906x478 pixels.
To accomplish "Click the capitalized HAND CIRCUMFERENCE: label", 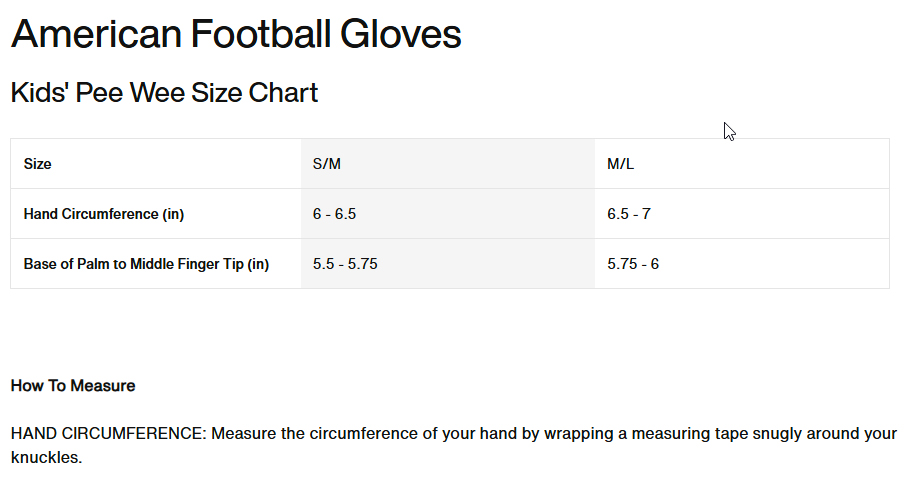I will pyautogui.click(x=109, y=435).
